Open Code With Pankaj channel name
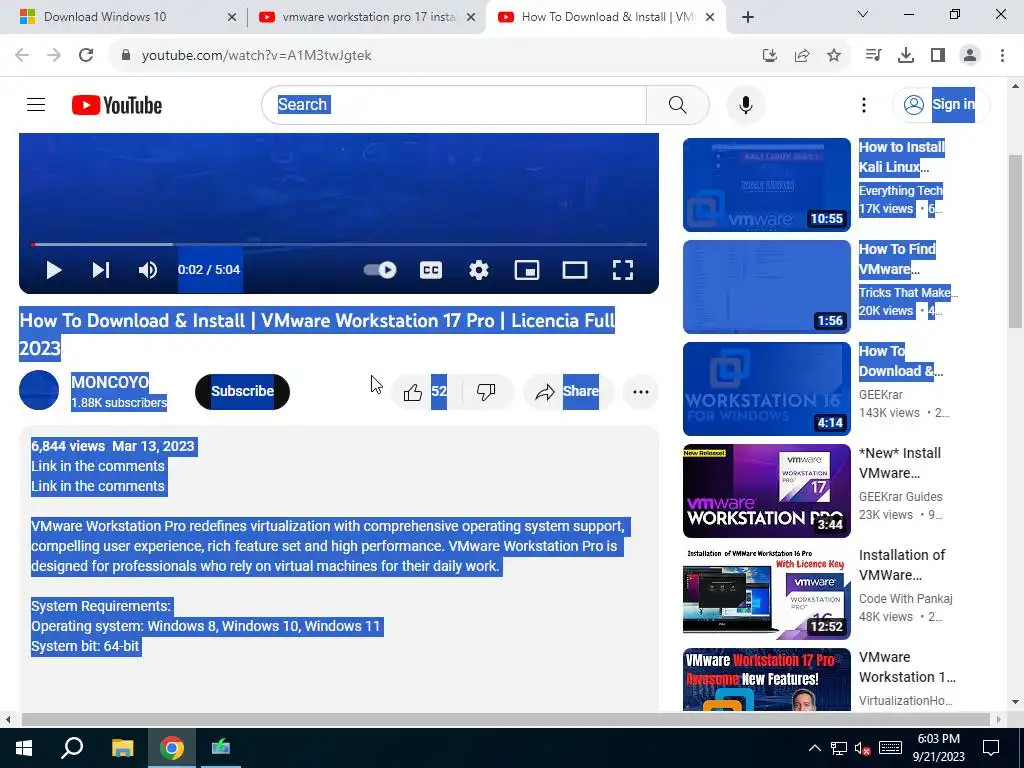Image resolution: width=1024 pixels, height=768 pixels. 906,598
